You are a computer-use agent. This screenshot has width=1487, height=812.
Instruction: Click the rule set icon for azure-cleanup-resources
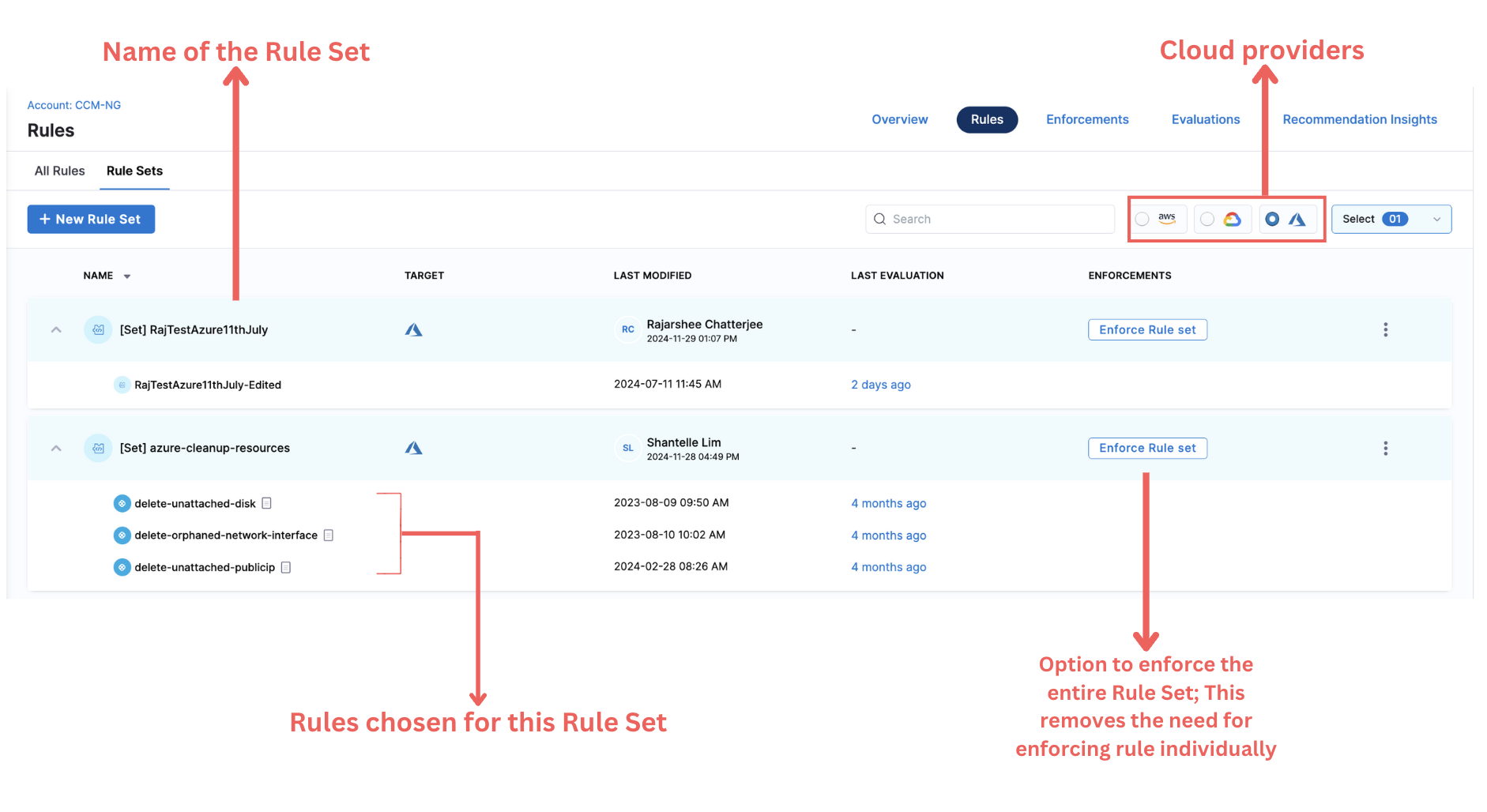click(x=98, y=448)
